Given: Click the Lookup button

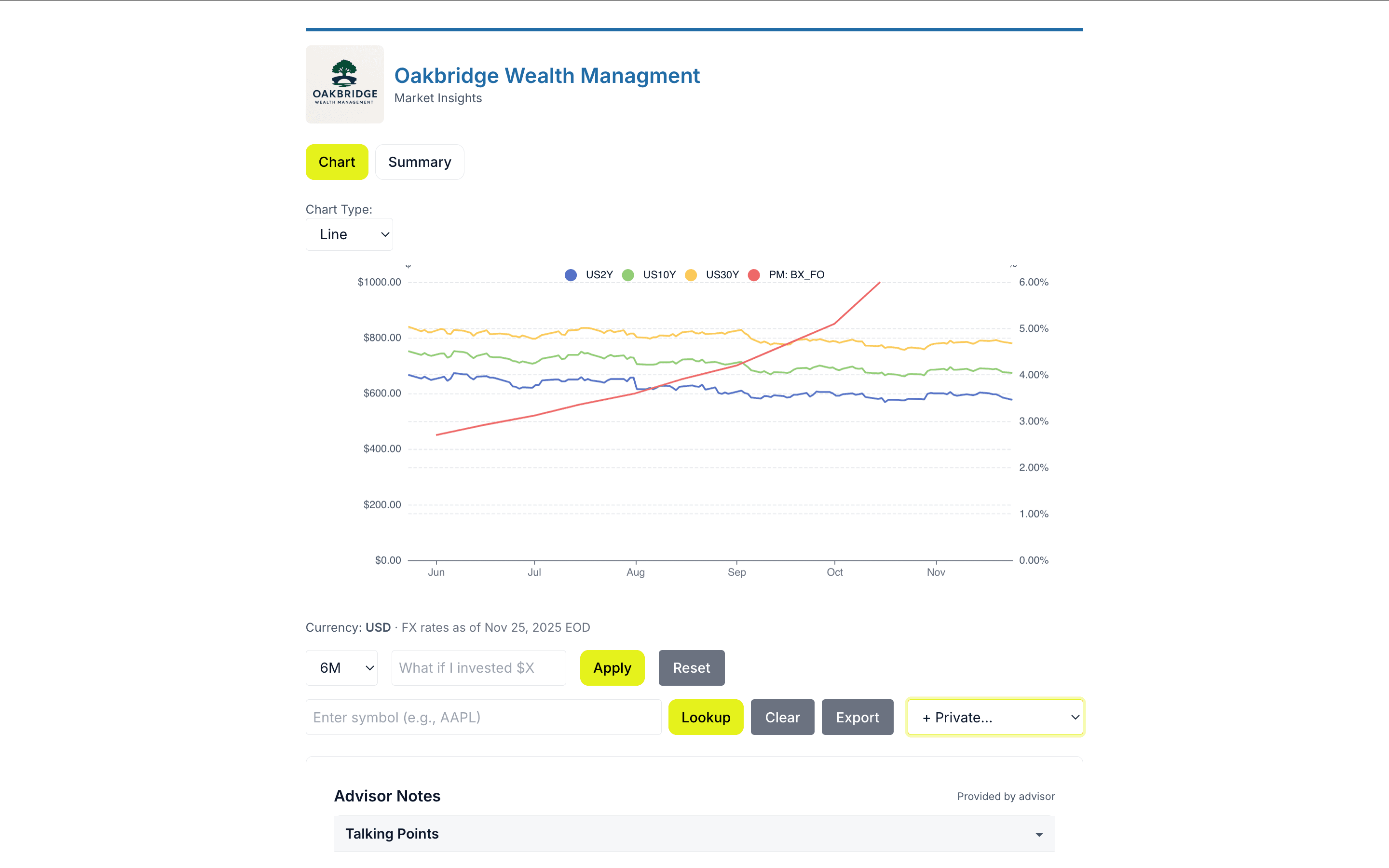Looking at the screenshot, I should click(x=706, y=717).
